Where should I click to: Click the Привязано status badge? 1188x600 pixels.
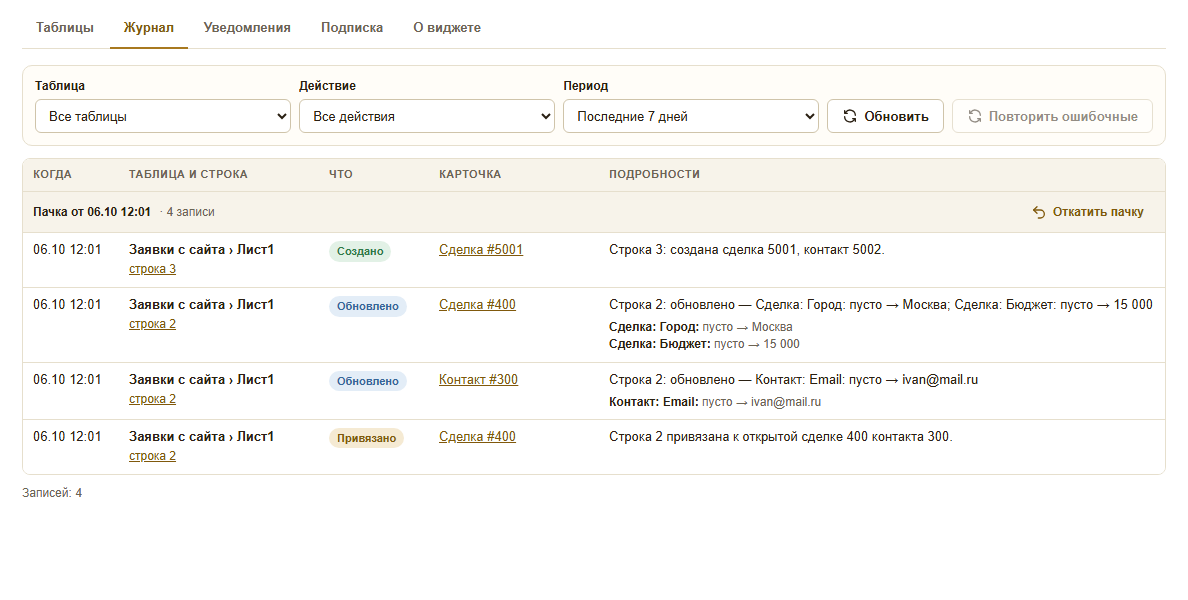(366, 438)
